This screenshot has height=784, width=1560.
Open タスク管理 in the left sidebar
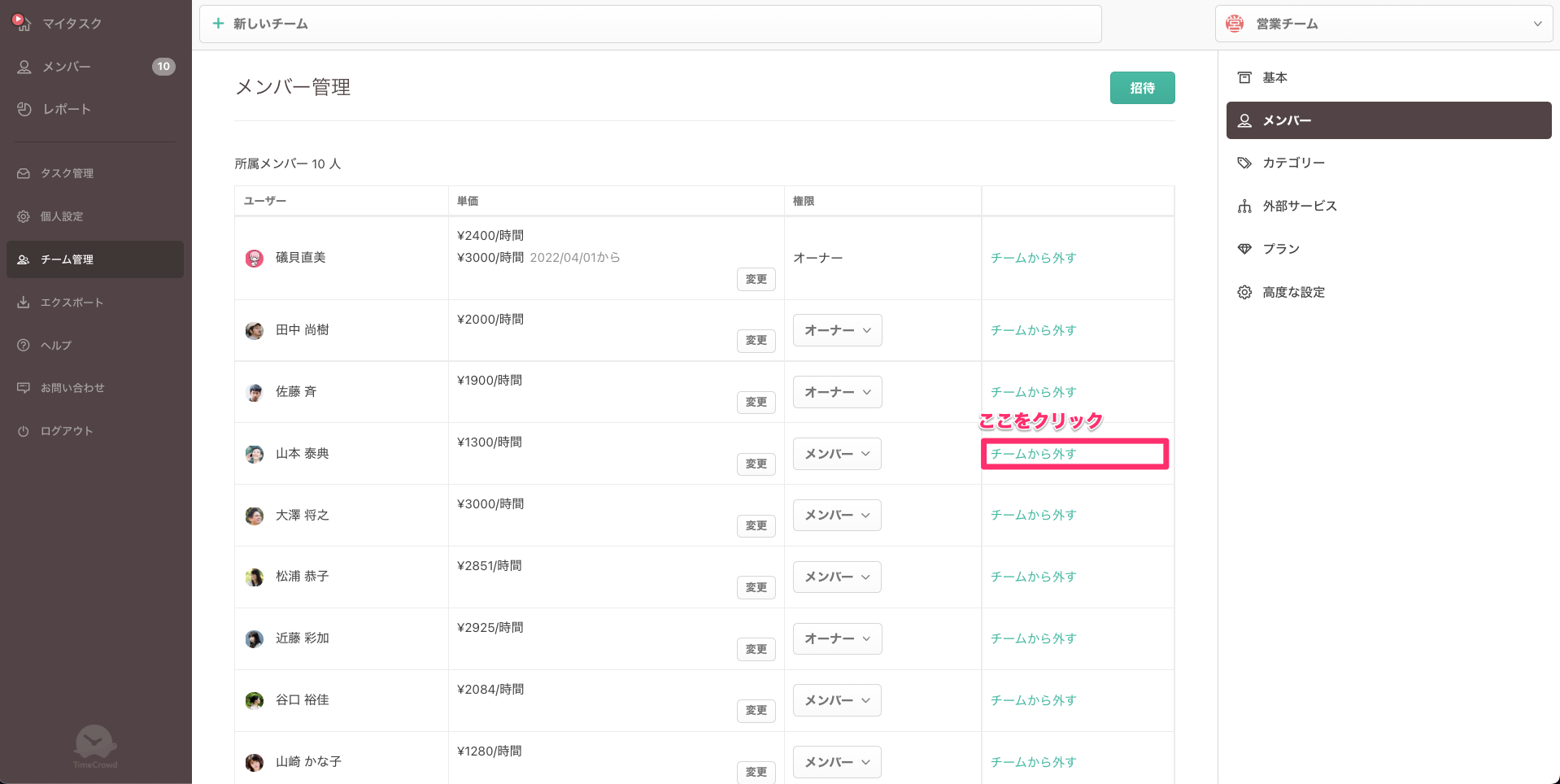[x=67, y=173]
